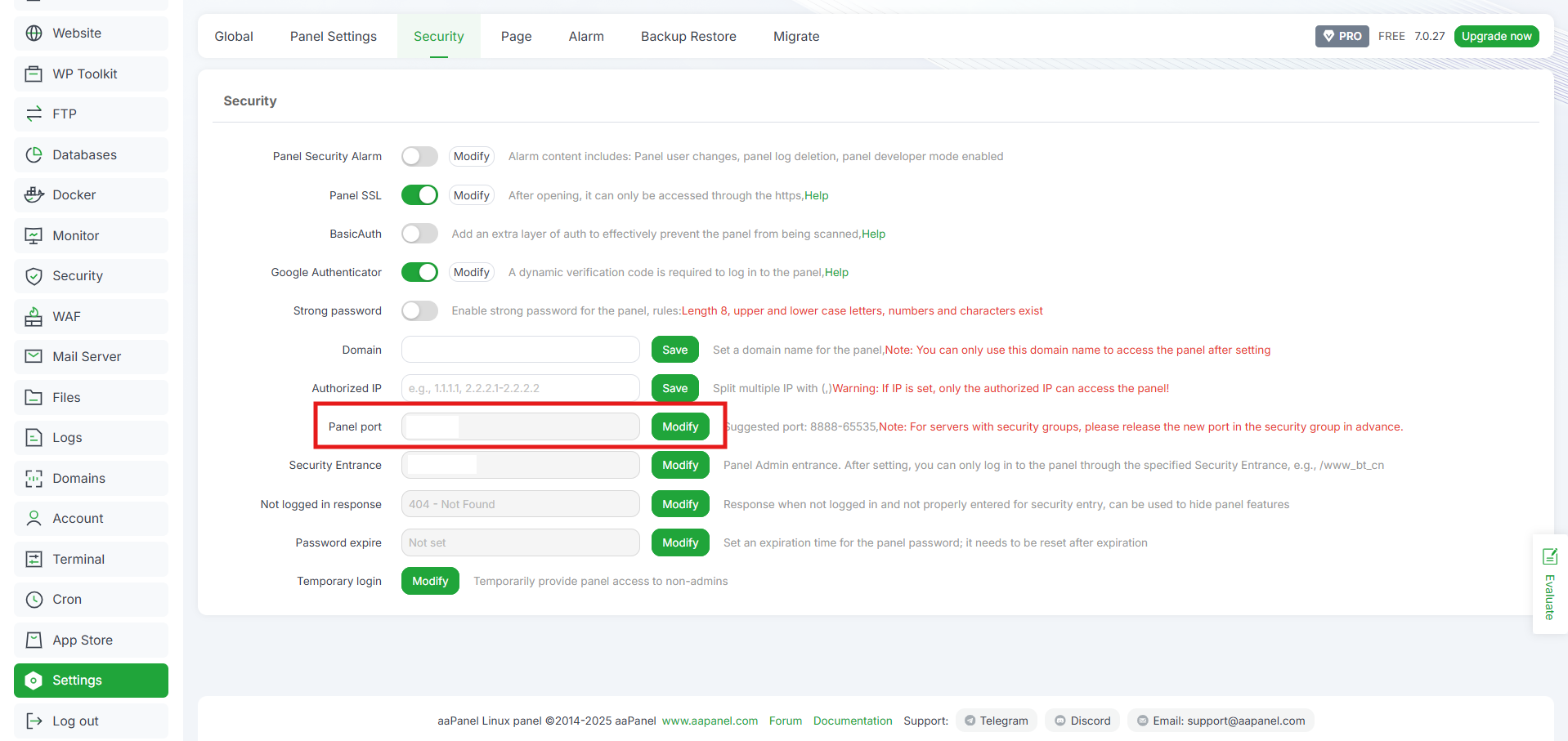Click the Security Entrance field
1568x741 pixels.
point(521,465)
